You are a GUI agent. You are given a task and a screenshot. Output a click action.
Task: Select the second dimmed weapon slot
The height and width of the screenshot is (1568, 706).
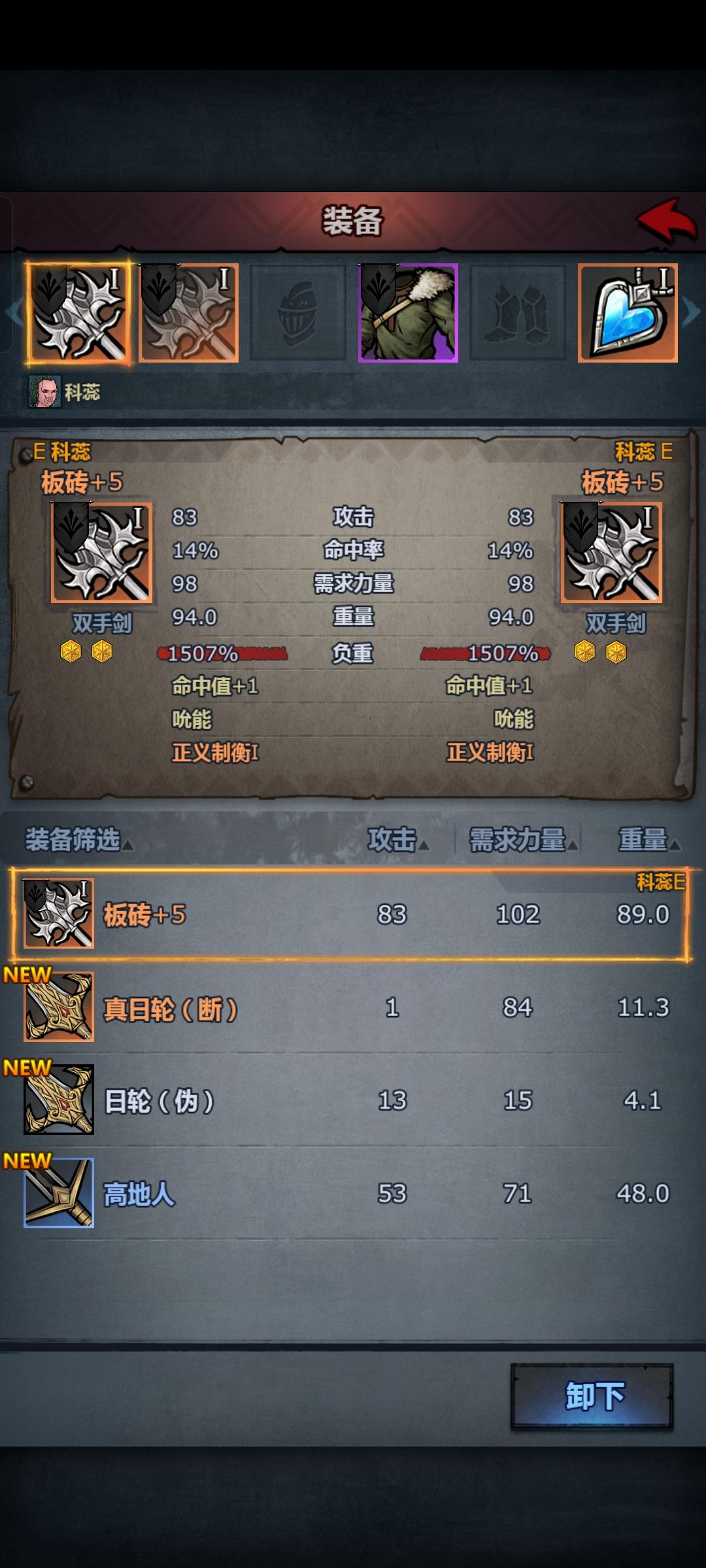tap(189, 313)
